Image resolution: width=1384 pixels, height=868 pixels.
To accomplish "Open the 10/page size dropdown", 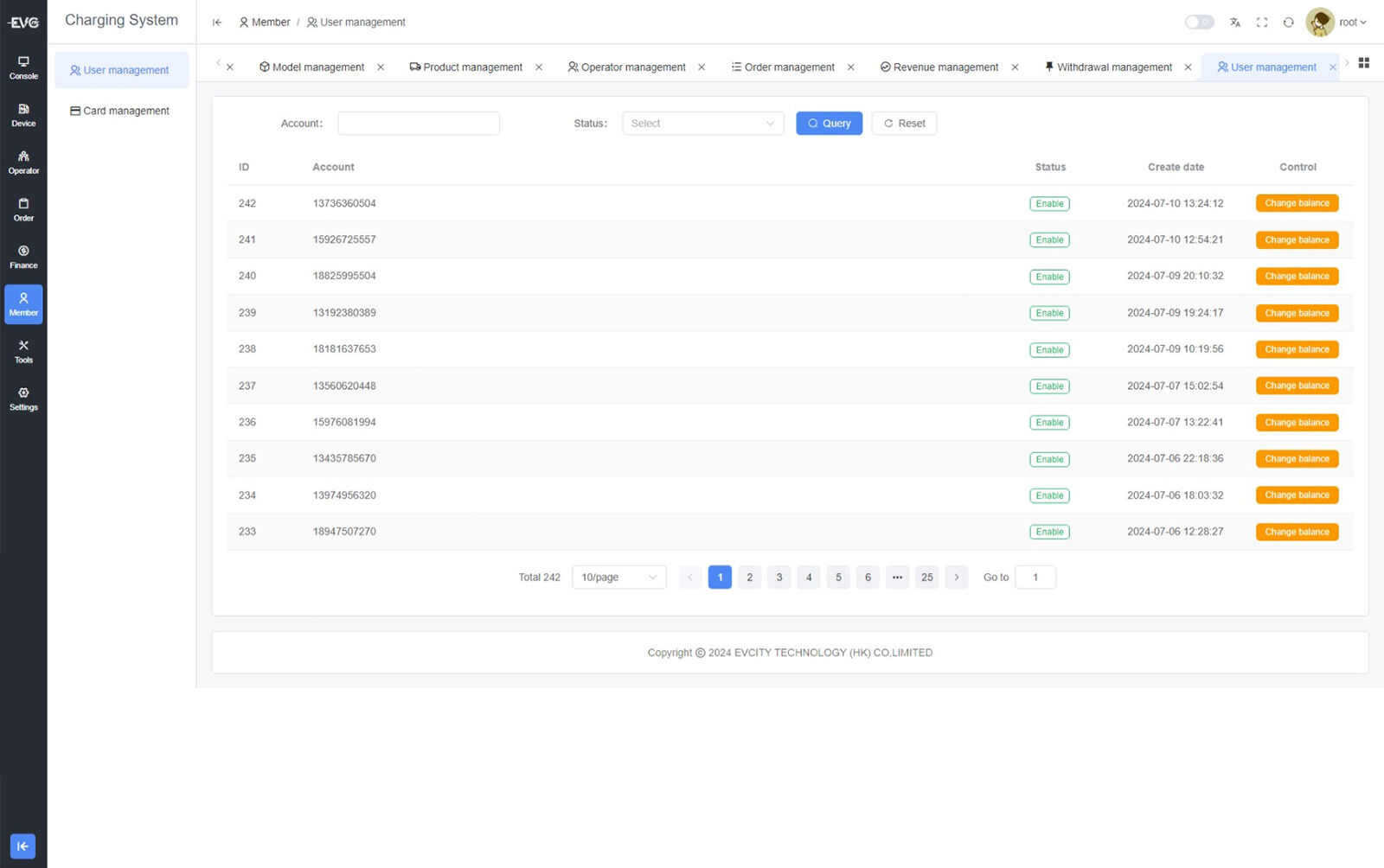I will click(619, 578).
